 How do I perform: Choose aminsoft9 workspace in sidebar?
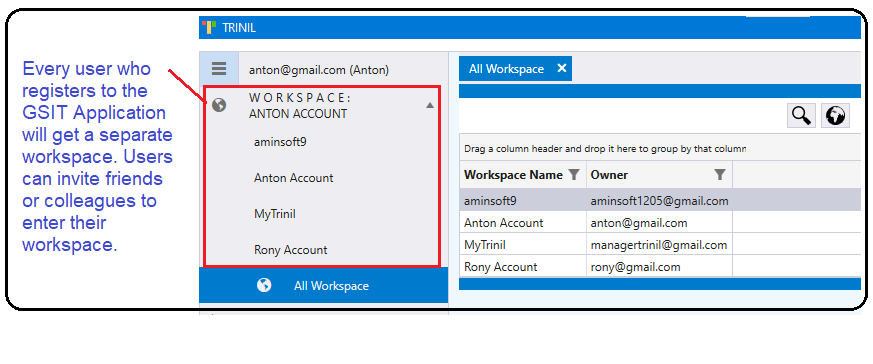[x=280, y=142]
